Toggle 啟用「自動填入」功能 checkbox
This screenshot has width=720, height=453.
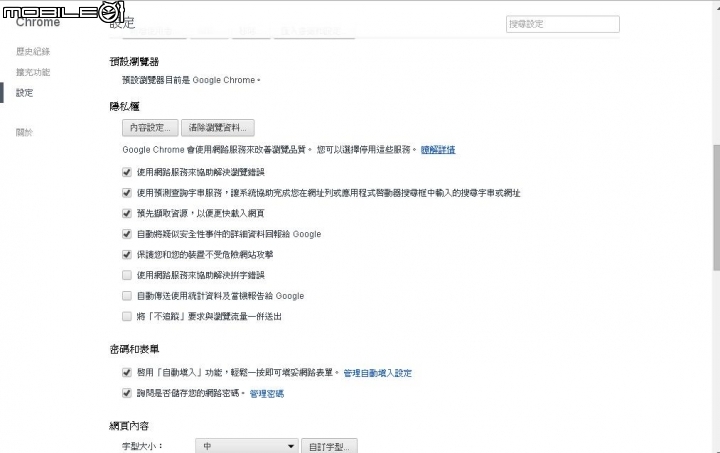click(x=127, y=372)
